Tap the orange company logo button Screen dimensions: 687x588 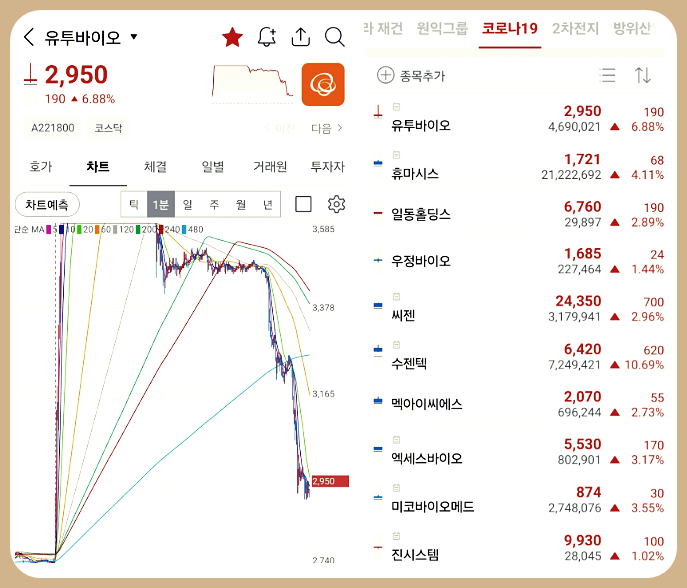click(323, 85)
